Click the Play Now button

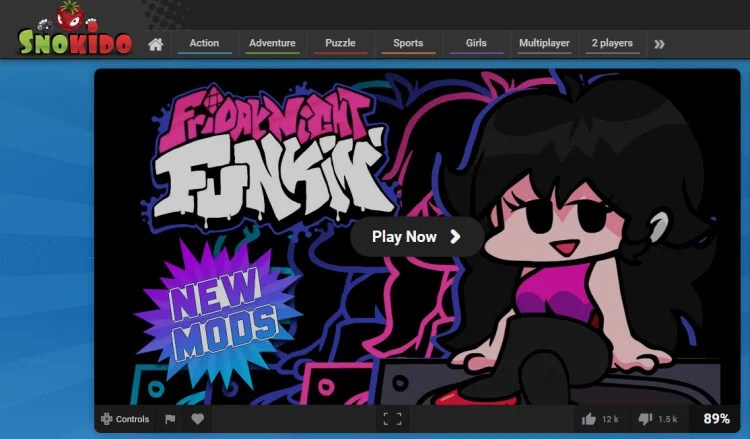pyautogui.click(x=417, y=237)
